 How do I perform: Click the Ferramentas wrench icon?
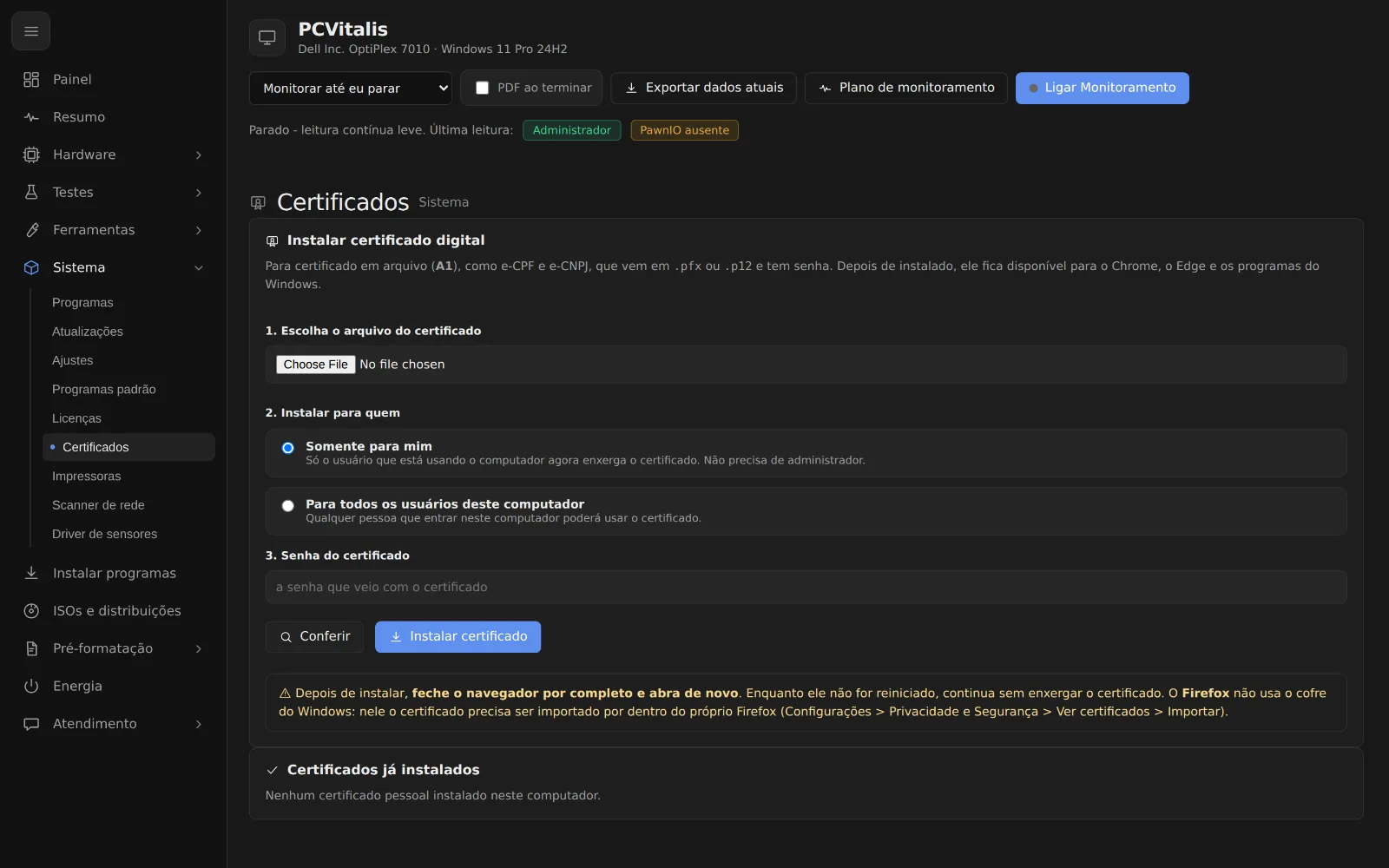31,230
